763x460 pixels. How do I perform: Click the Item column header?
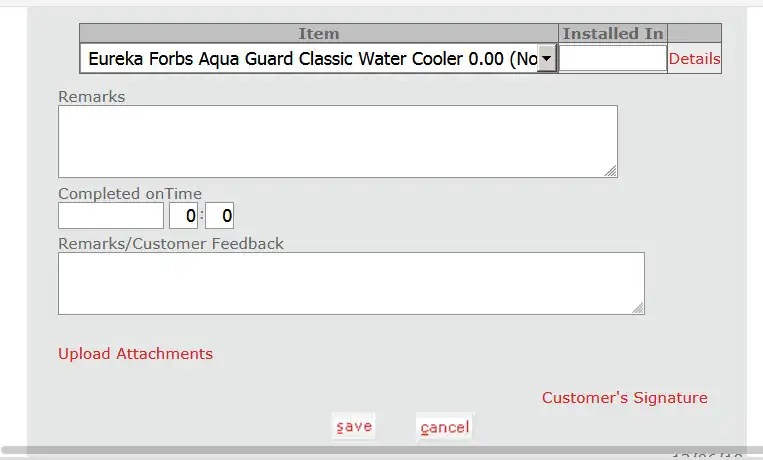[319, 34]
